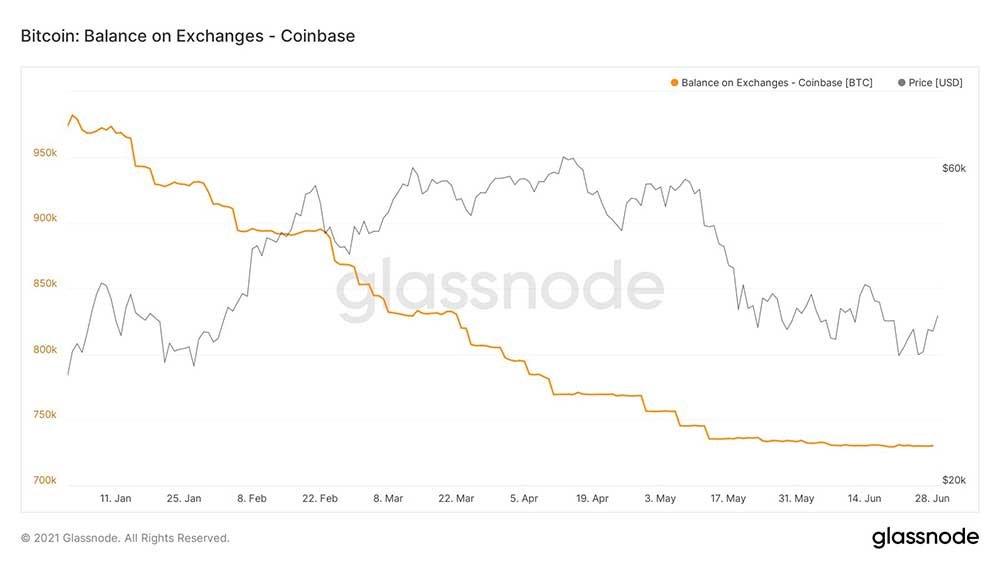Select the chart title text
The height and width of the screenshot is (563, 1000).
tap(188, 36)
